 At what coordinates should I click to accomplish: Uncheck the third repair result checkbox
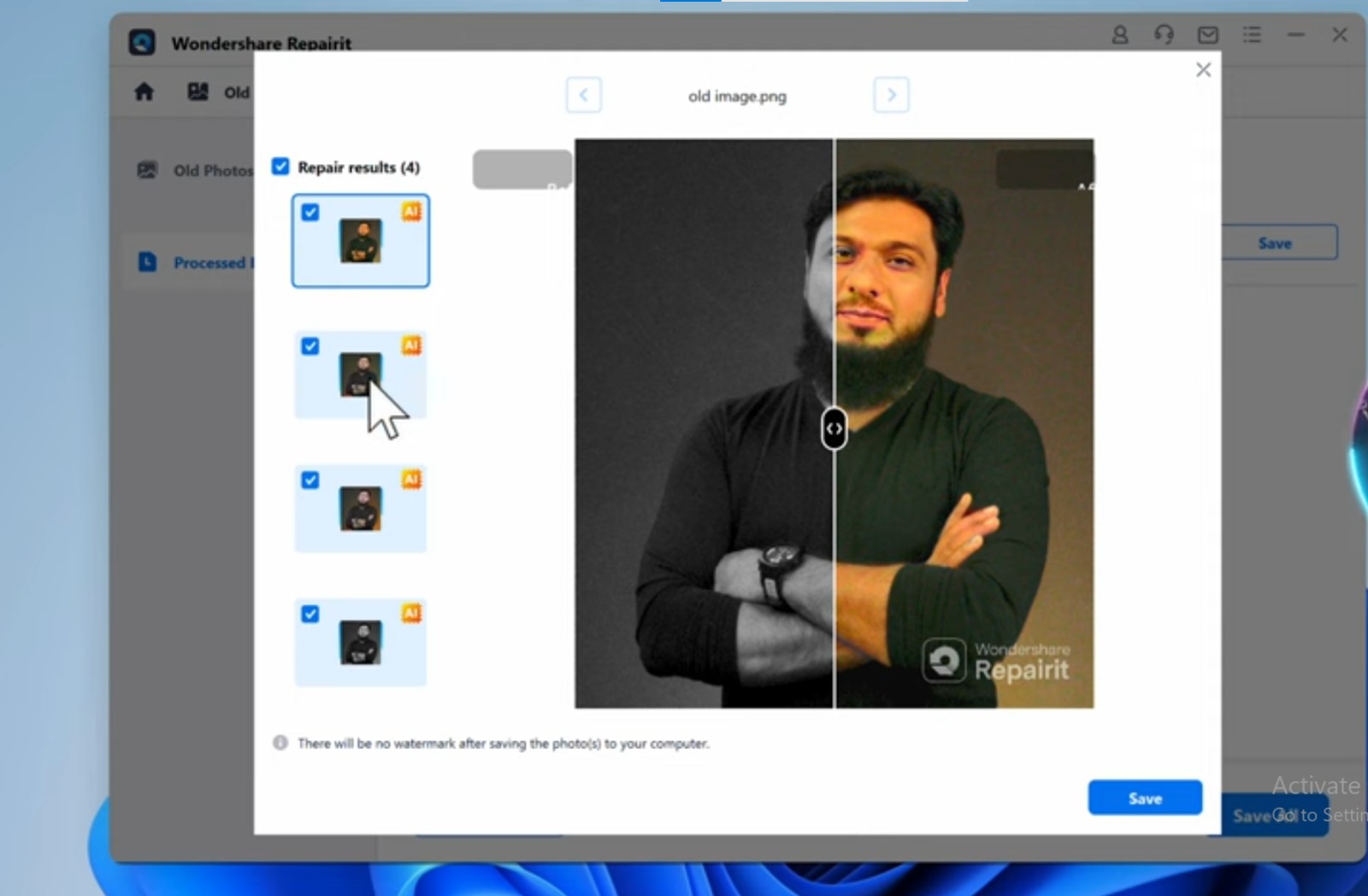tap(310, 480)
